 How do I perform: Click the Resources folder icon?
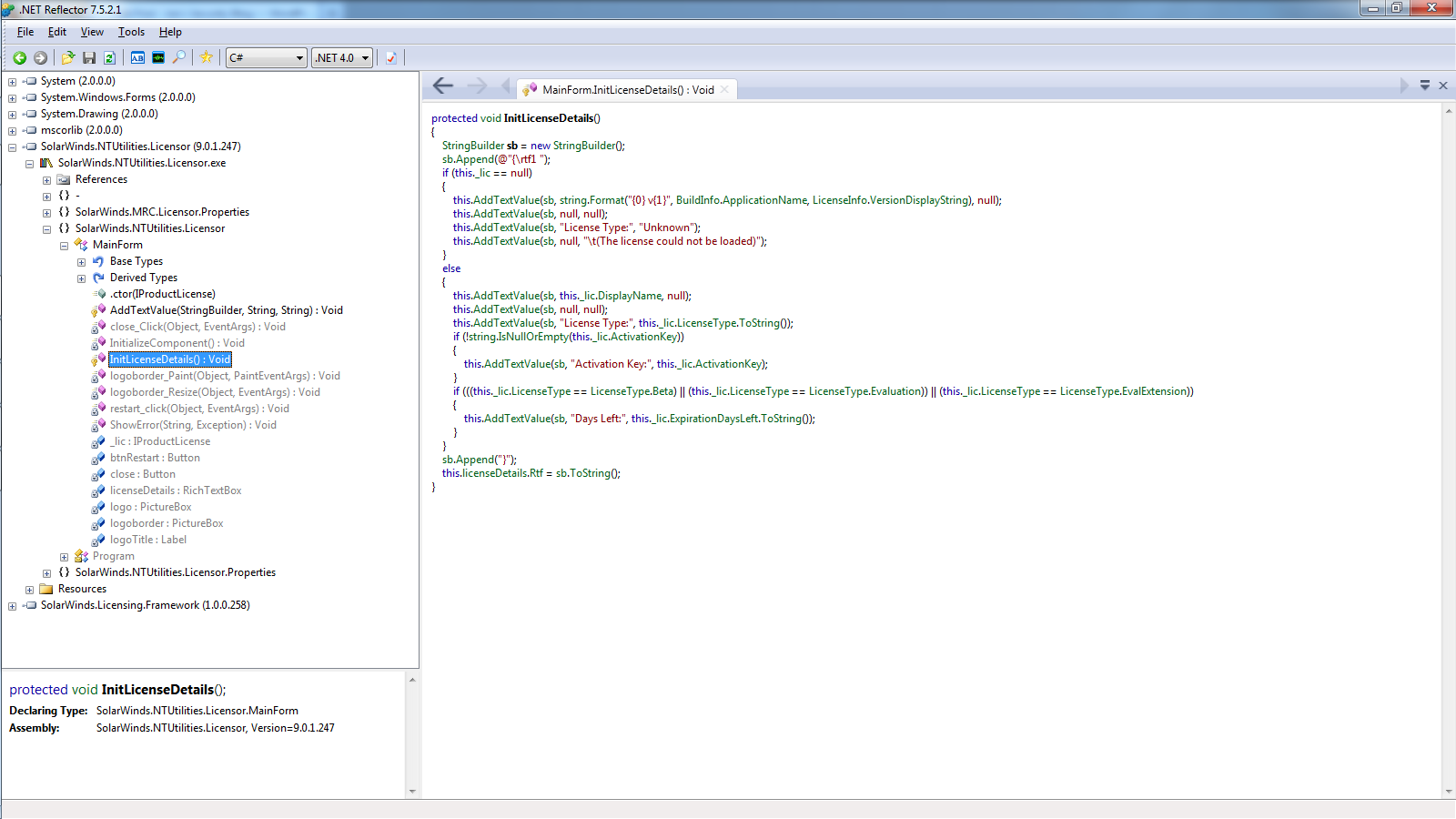(x=46, y=589)
